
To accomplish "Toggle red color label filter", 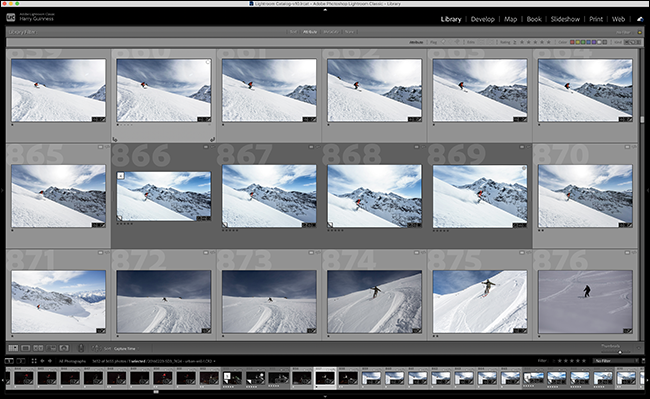I will (x=572, y=42).
